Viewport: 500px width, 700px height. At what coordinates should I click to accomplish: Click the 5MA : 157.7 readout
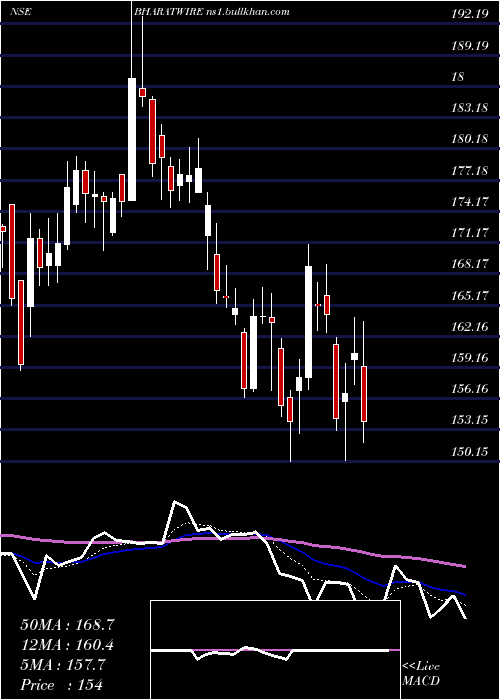(x=63, y=665)
